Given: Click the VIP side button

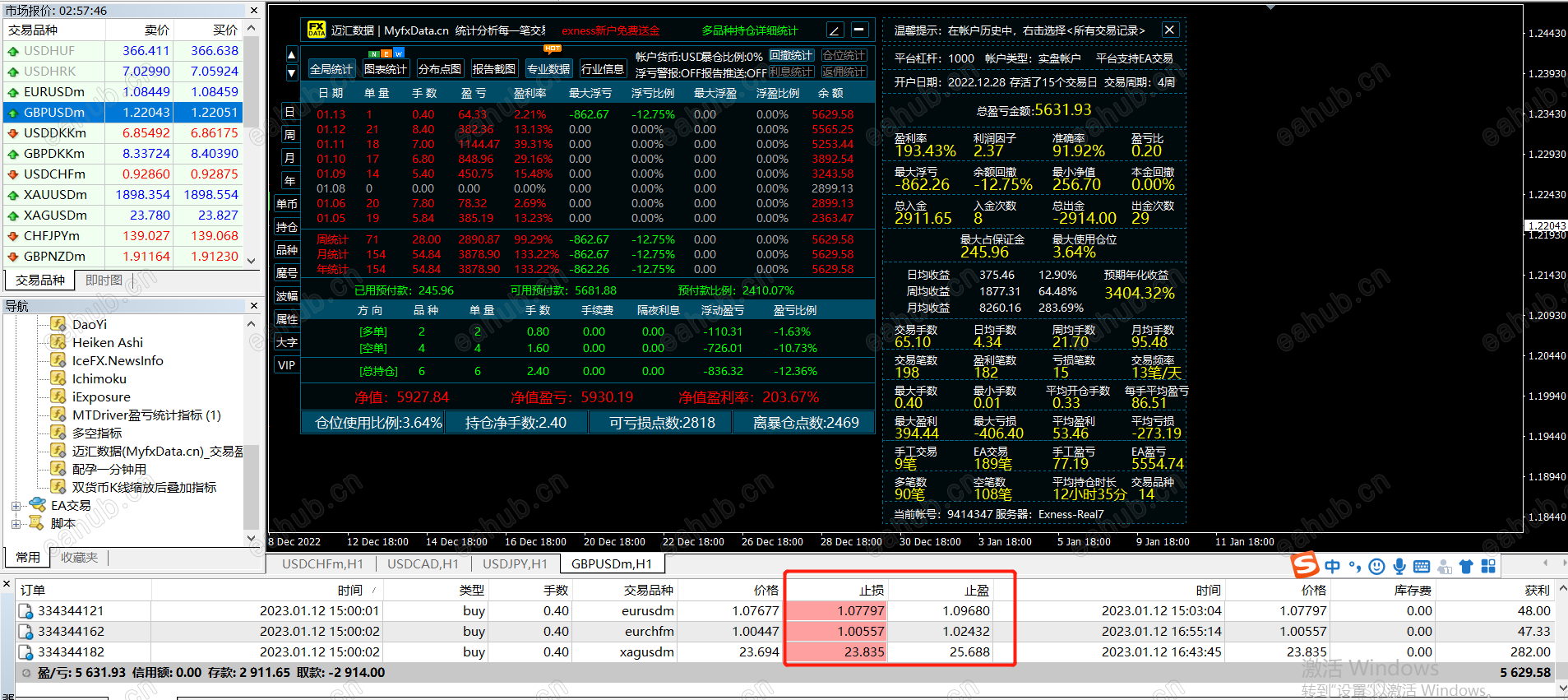Looking at the screenshot, I should click(x=287, y=365).
